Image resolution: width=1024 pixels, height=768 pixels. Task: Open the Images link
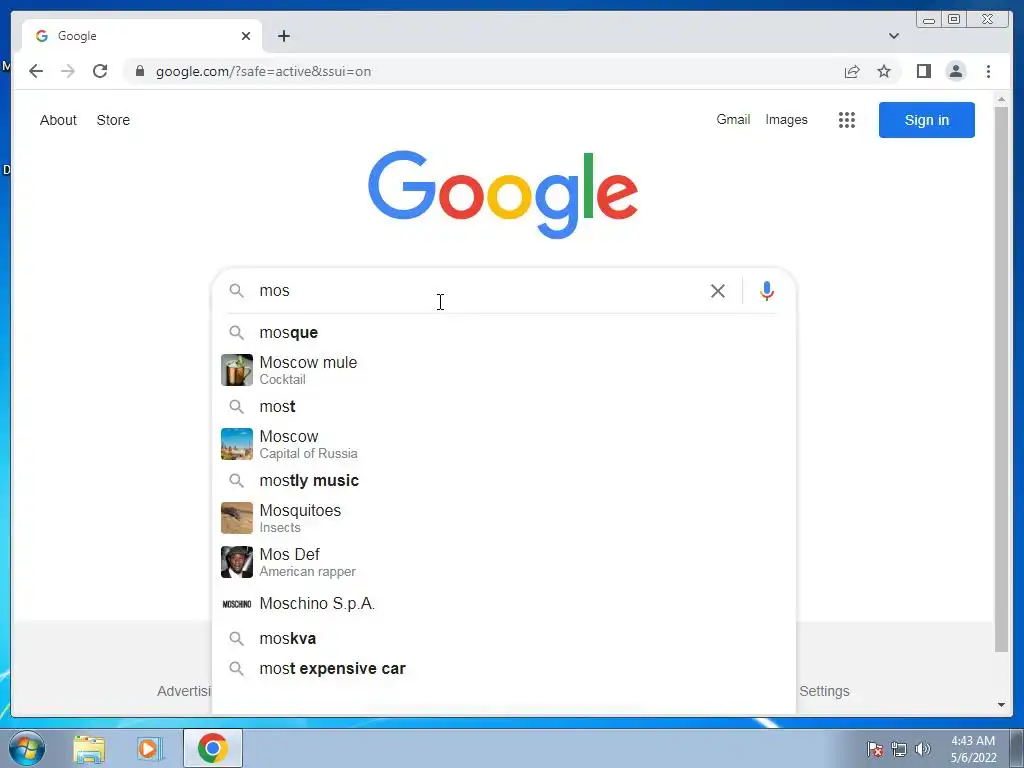point(786,120)
